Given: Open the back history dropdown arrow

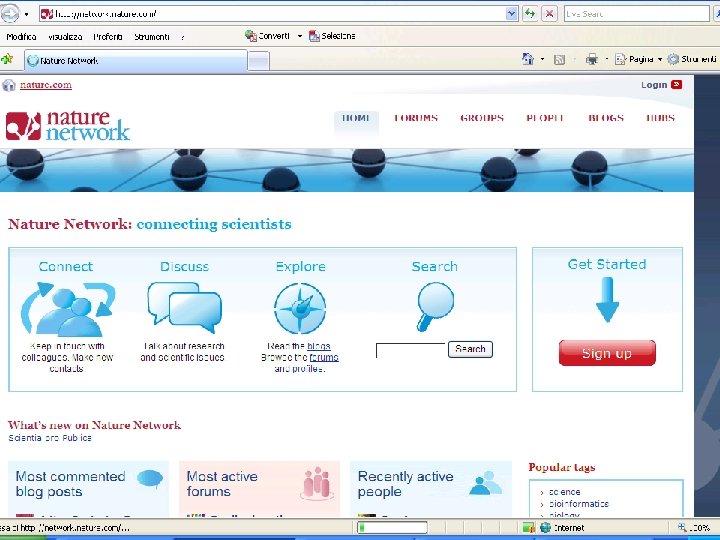Looking at the screenshot, I should click(27, 14).
